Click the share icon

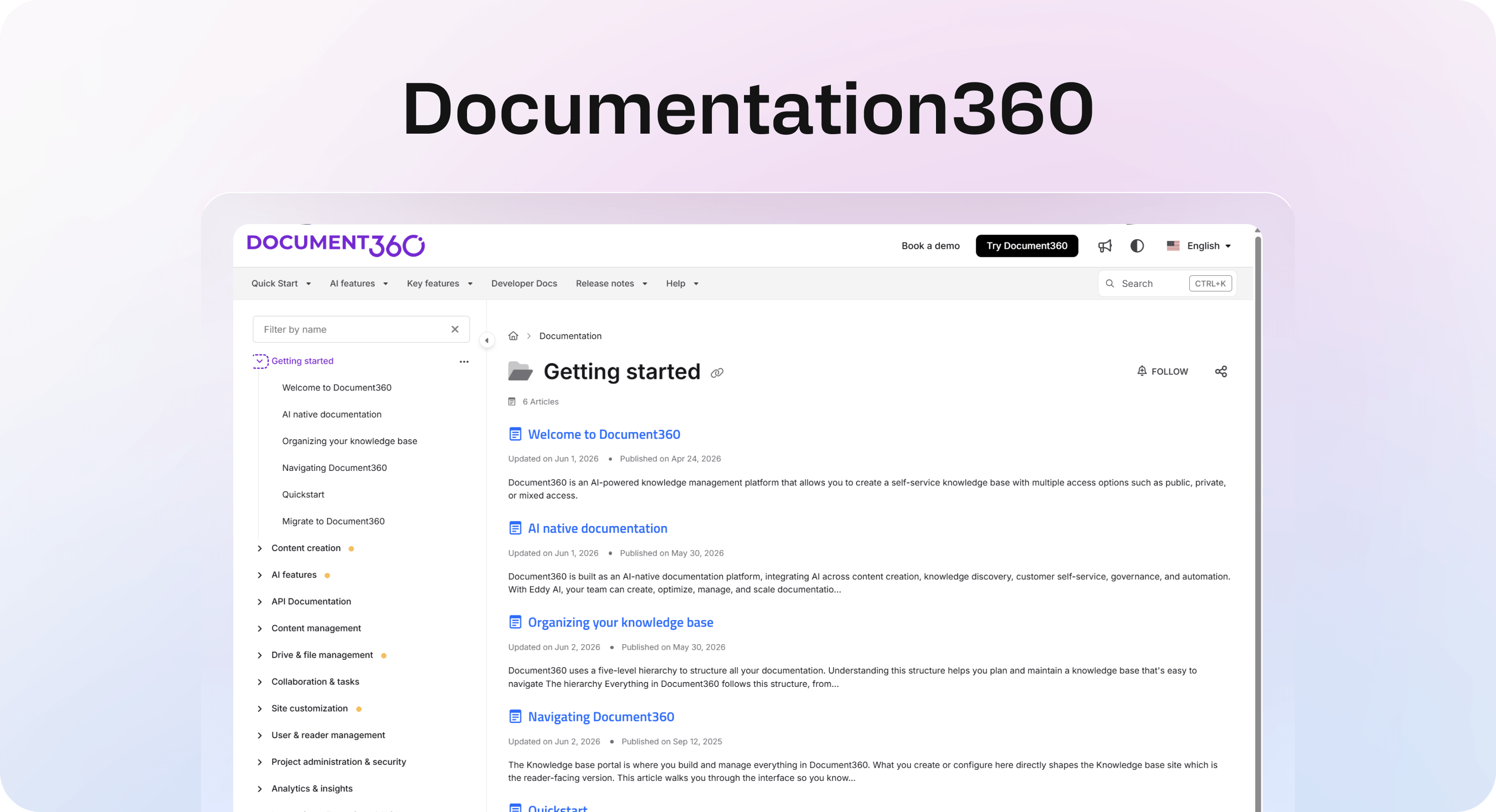pyautogui.click(x=1221, y=371)
